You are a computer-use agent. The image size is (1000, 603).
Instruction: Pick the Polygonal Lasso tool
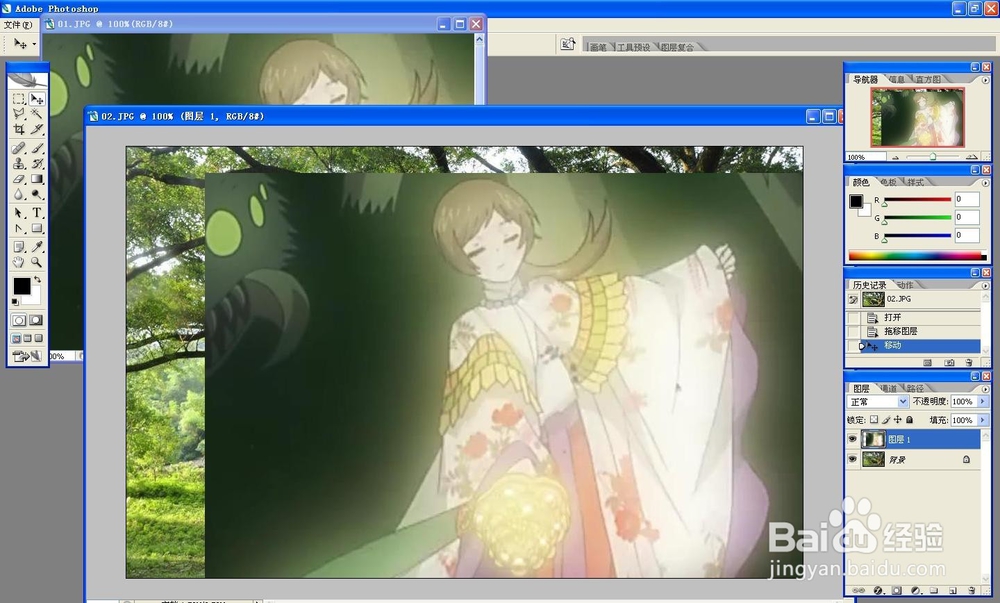(x=19, y=114)
